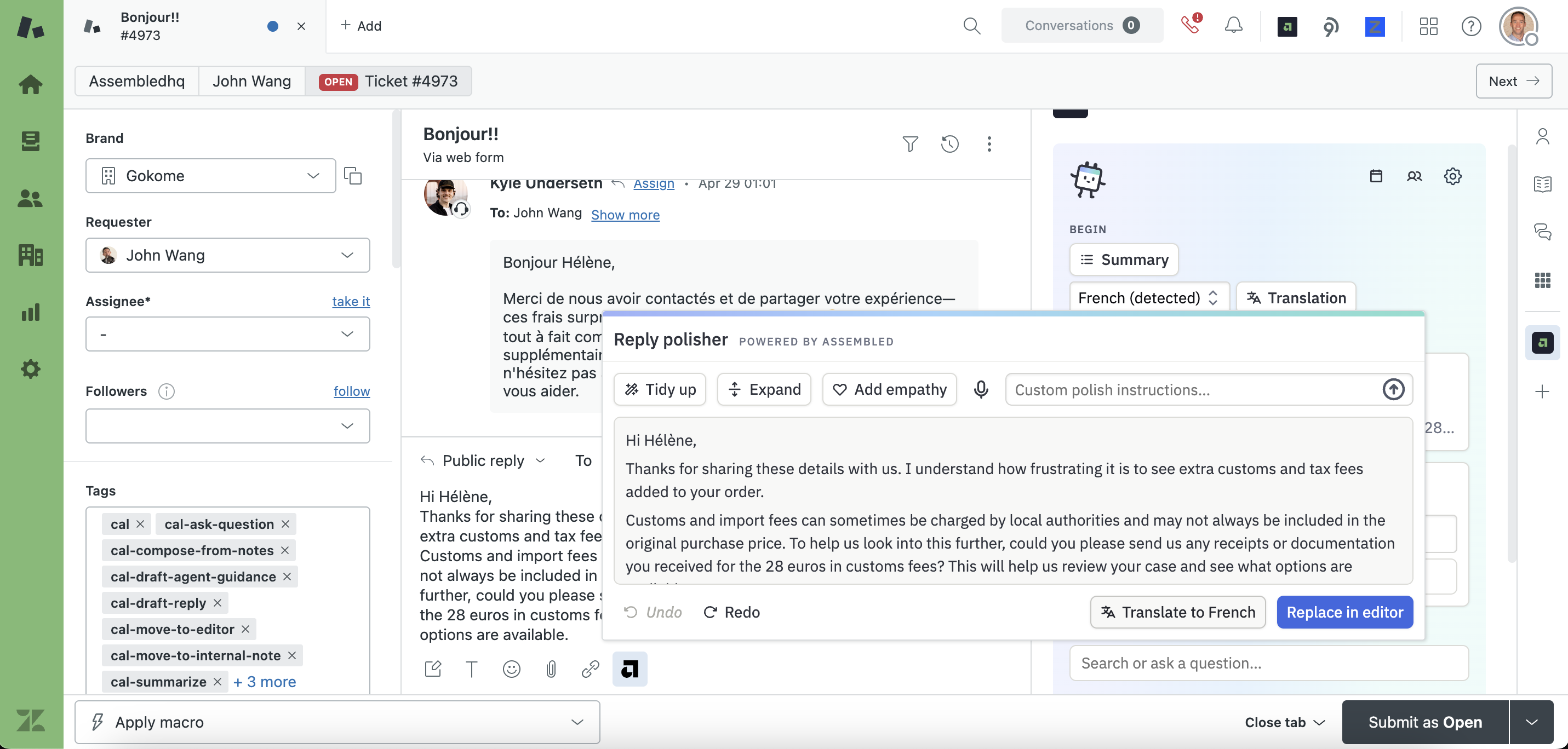
Task: Open the Reporting bar chart sidebar icon
Action: click(x=31, y=313)
